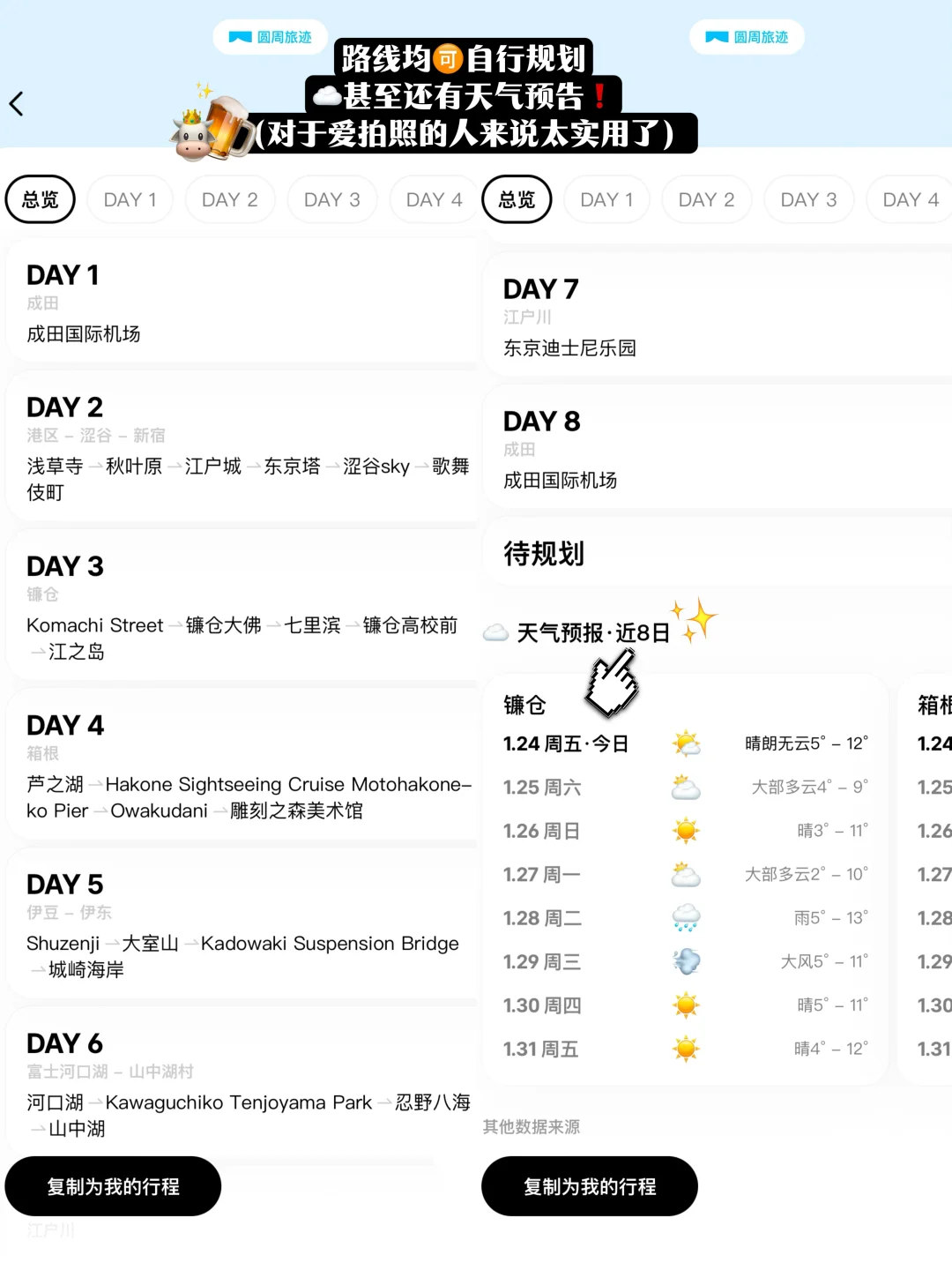This screenshot has height=1270, width=952.
Task: Select the 总览 tab on the right panel
Action: point(517,199)
